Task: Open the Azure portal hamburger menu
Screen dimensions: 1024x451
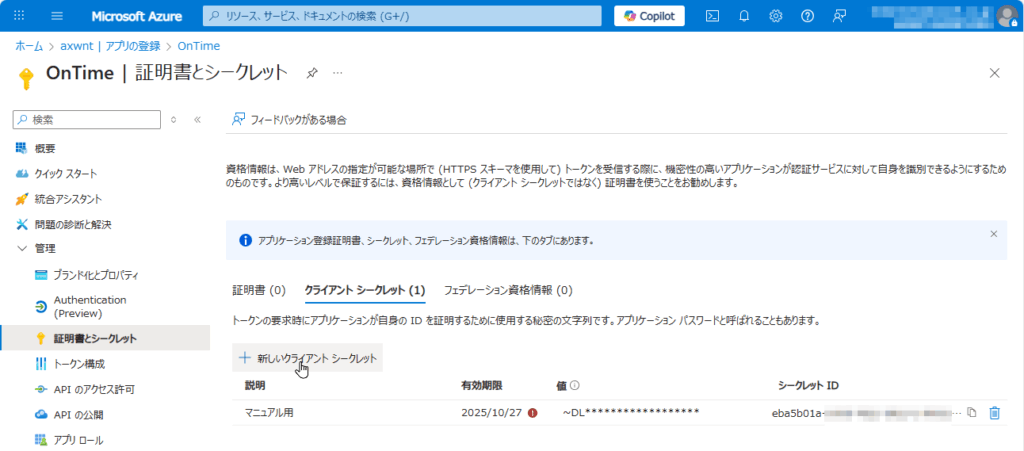Action: coord(56,16)
